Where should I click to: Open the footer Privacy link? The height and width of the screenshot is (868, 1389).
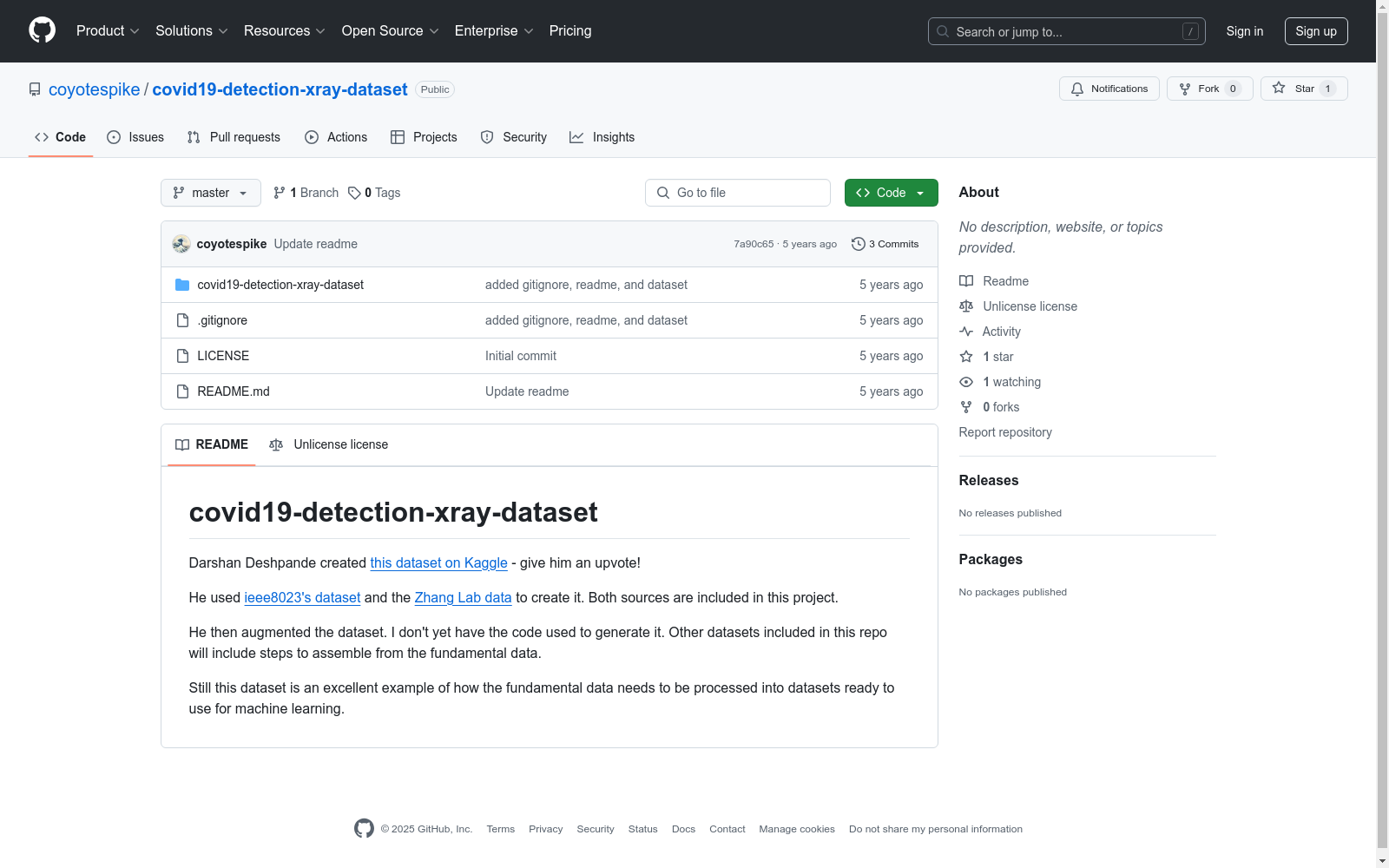click(x=546, y=829)
